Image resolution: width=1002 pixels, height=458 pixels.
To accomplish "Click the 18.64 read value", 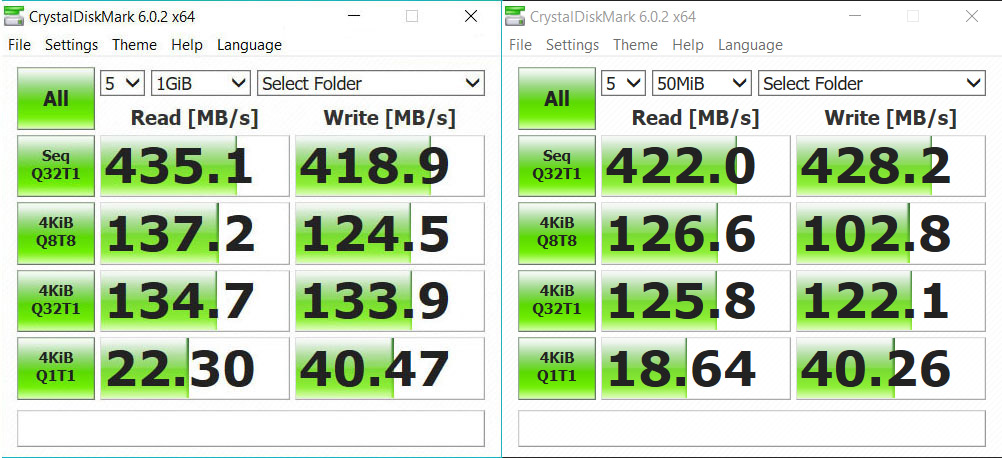I will point(696,367).
